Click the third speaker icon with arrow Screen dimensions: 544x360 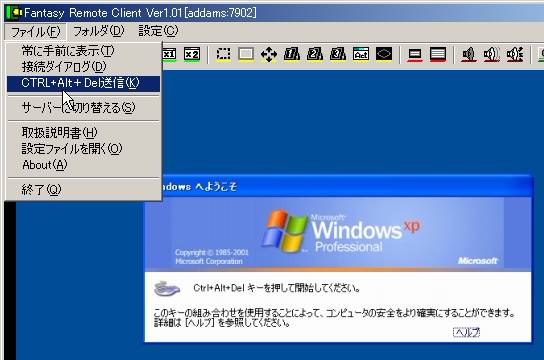pos(515,54)
